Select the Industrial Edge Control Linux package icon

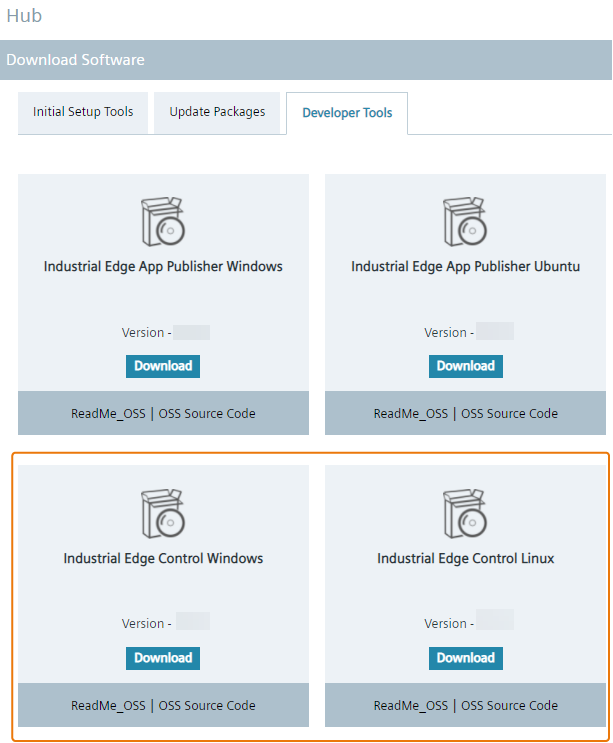click(465, 514)
